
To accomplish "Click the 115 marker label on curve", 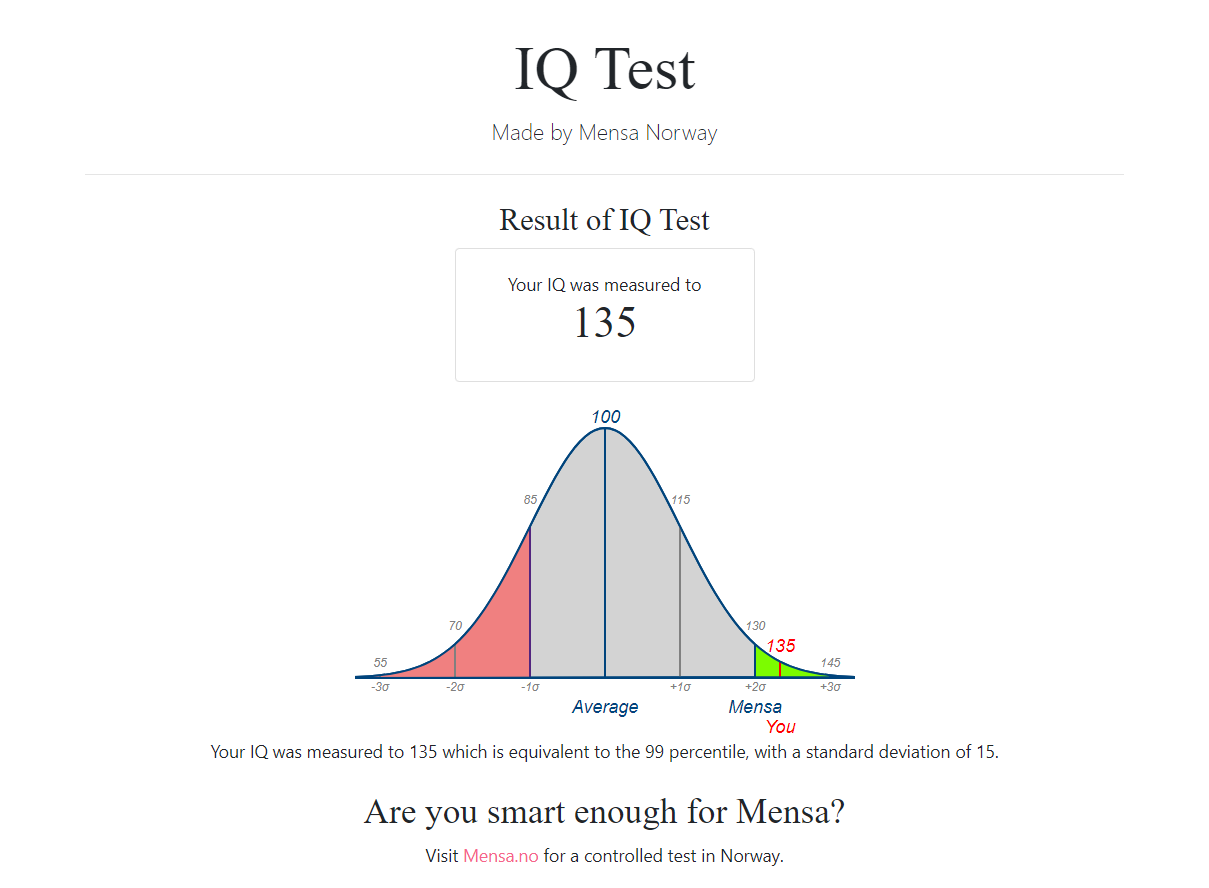I will pos(681,500).
